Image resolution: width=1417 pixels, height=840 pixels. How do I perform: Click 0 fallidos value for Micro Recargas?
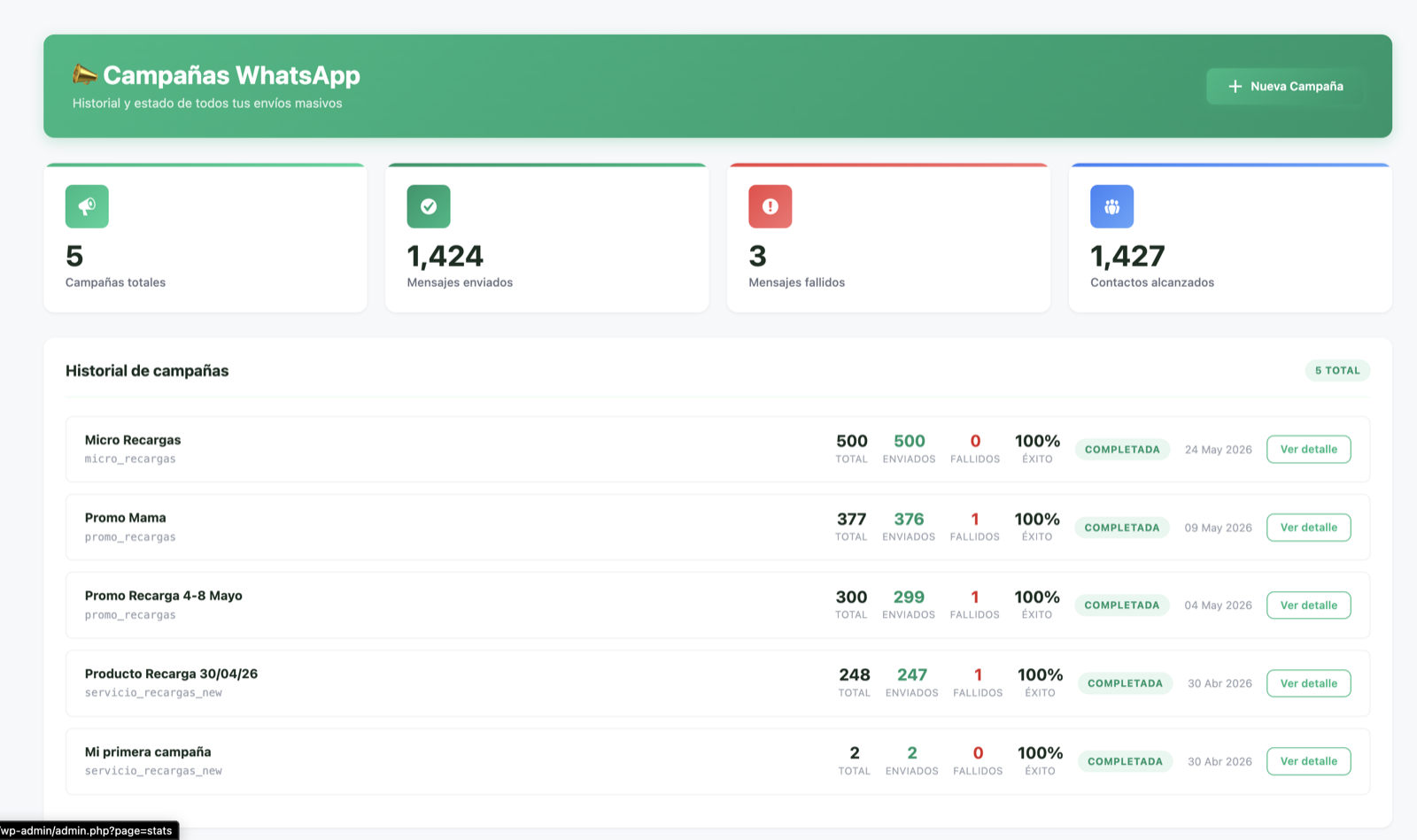[x=975, y=441]
